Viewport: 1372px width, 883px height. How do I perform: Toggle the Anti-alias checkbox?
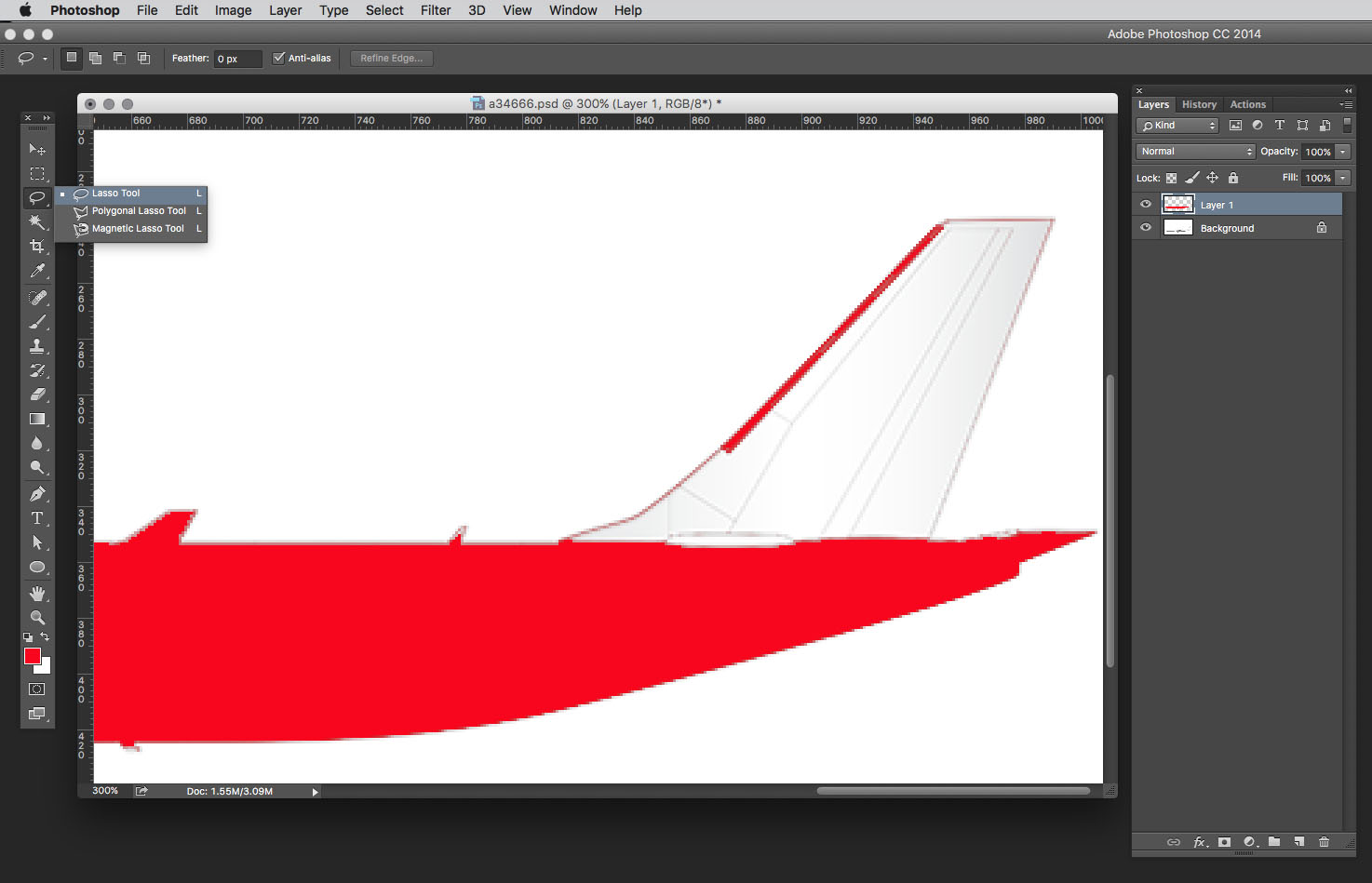tap(278, 58)
